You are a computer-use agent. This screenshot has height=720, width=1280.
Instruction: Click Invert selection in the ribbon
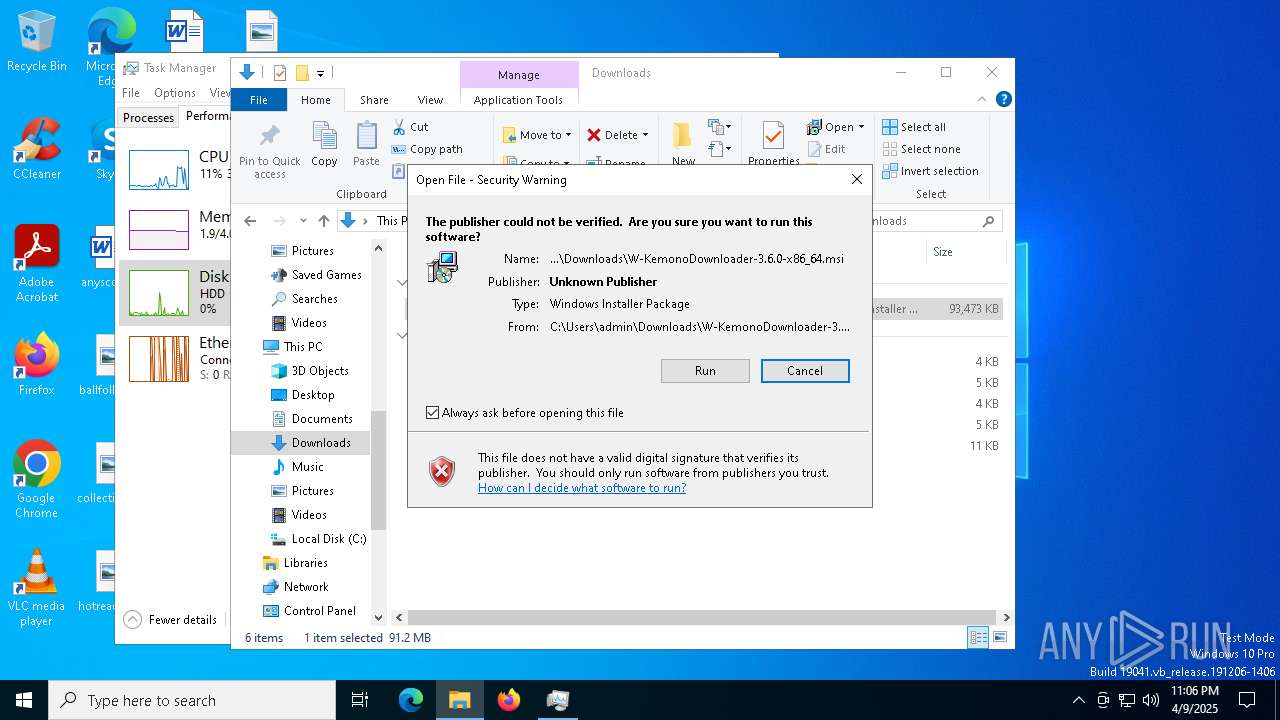click(930, 171)
